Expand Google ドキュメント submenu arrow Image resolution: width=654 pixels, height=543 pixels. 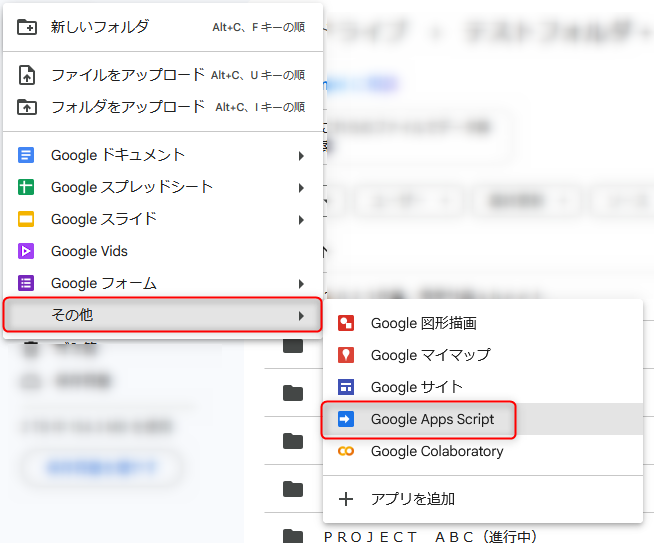coord(301,156)
